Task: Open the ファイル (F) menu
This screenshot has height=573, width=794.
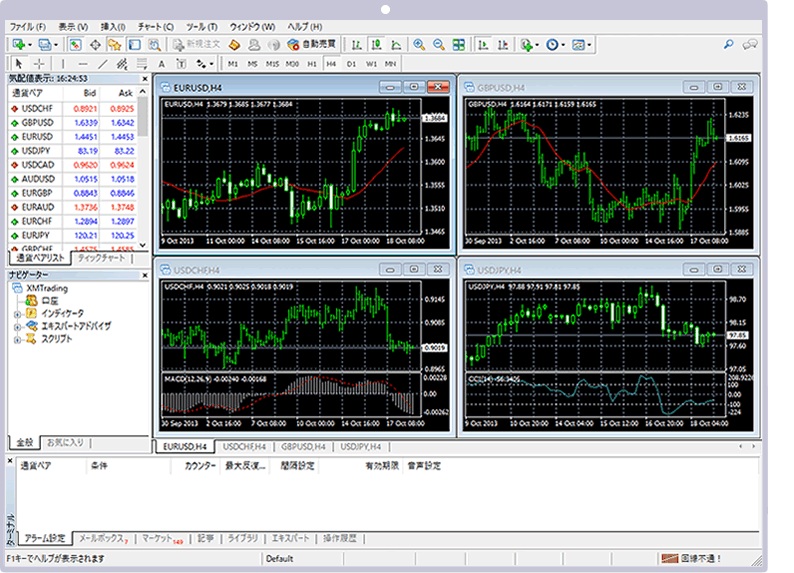Action: (27, 27)
